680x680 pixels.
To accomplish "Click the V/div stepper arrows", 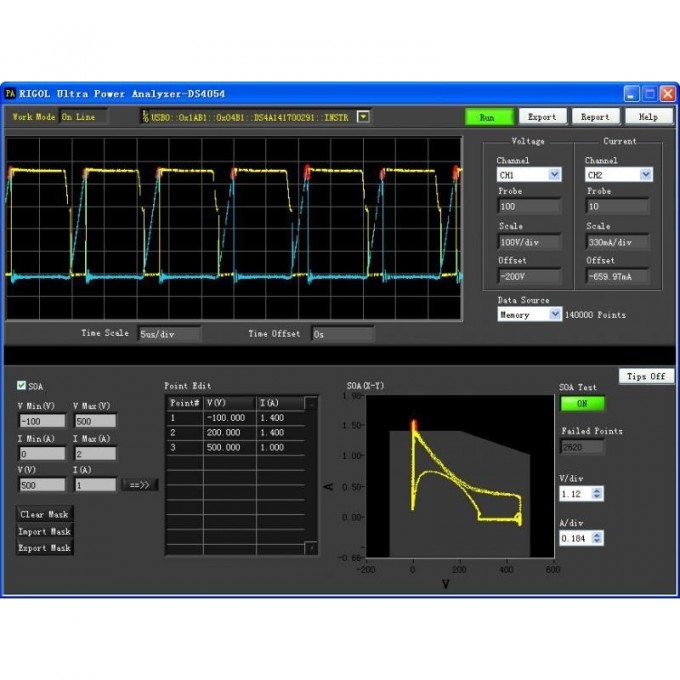I will coord(597,494).
